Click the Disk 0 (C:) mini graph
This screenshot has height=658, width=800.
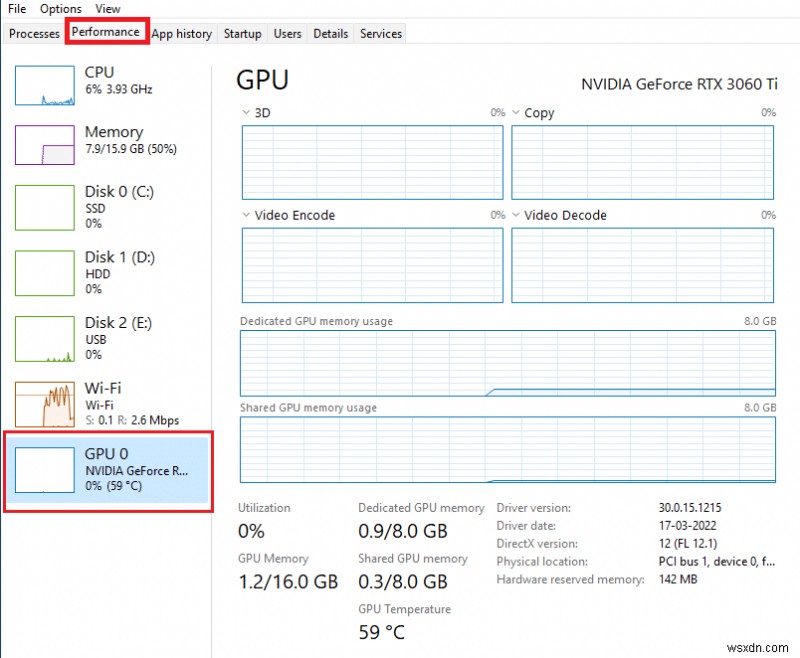tap(45, 208)
